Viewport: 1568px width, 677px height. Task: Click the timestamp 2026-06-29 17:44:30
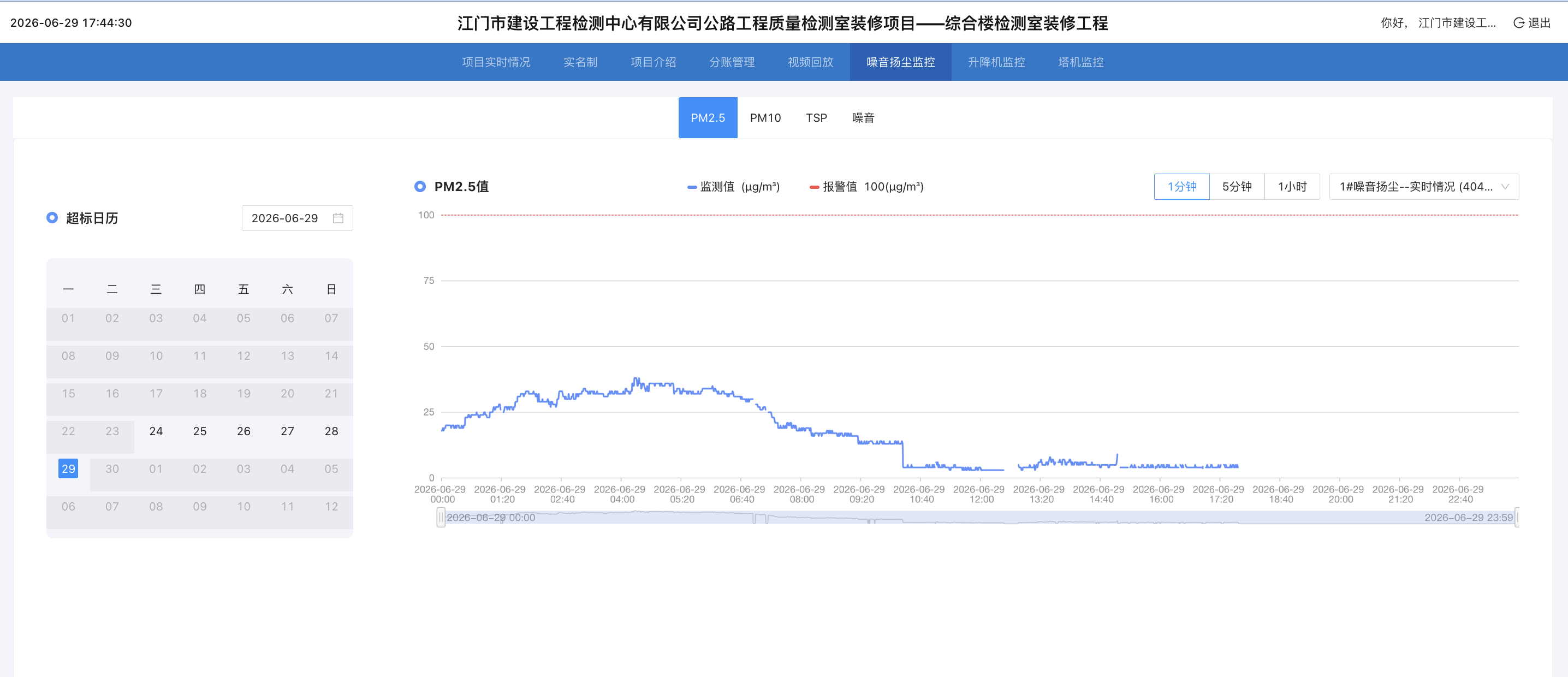70,22
